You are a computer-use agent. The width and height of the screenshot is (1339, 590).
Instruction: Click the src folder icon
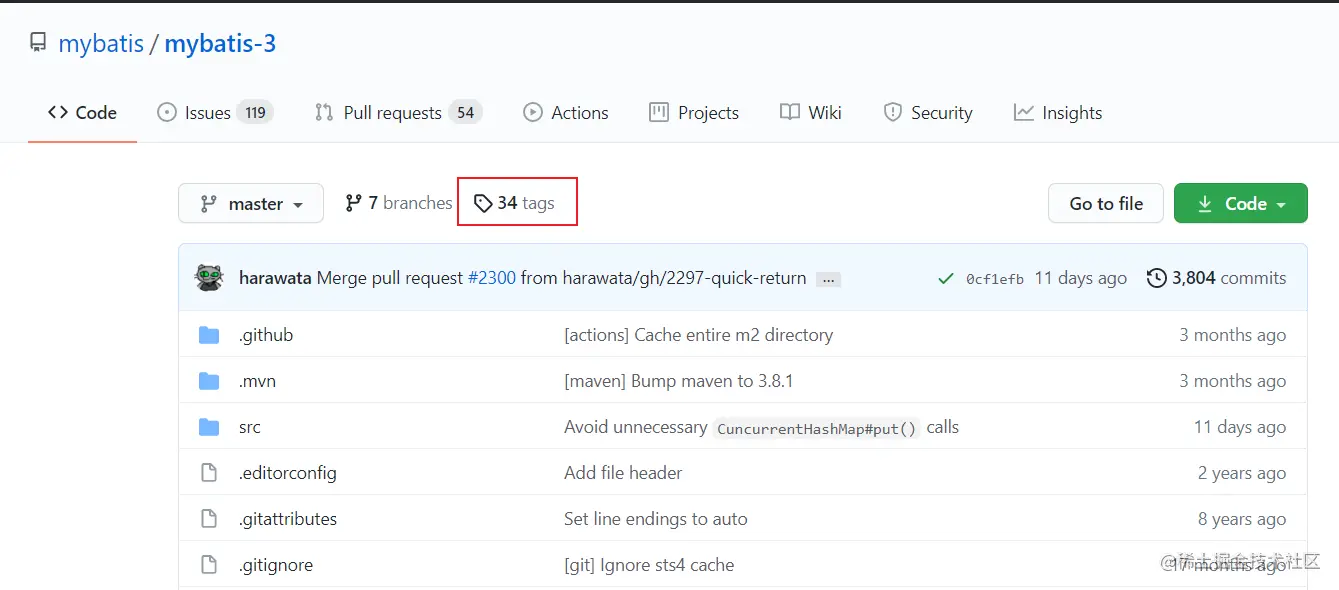[209, 427]
